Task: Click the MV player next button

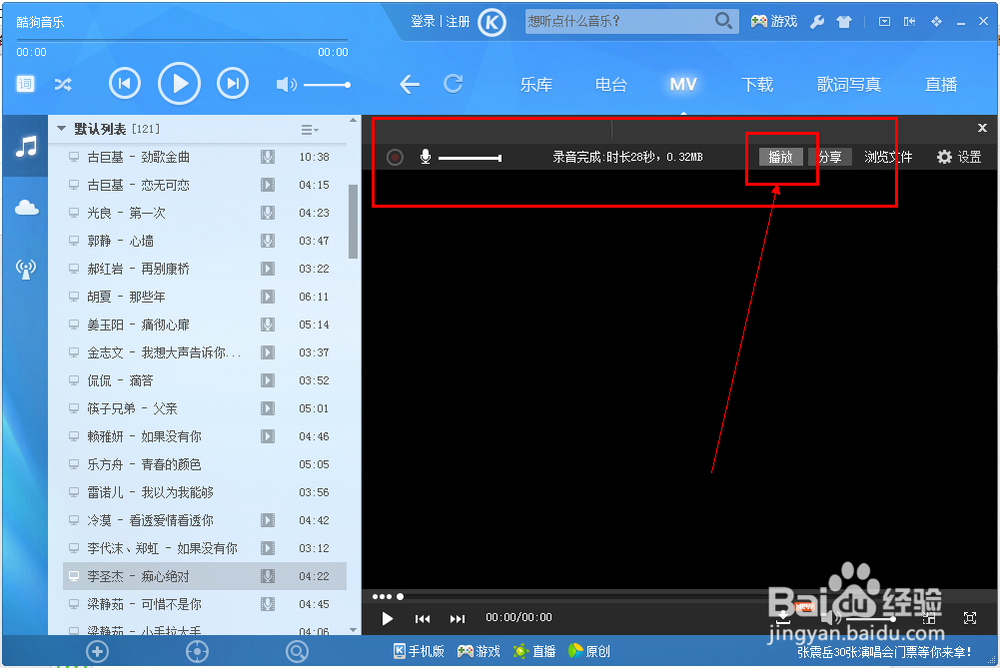Action: pos(457,618)
